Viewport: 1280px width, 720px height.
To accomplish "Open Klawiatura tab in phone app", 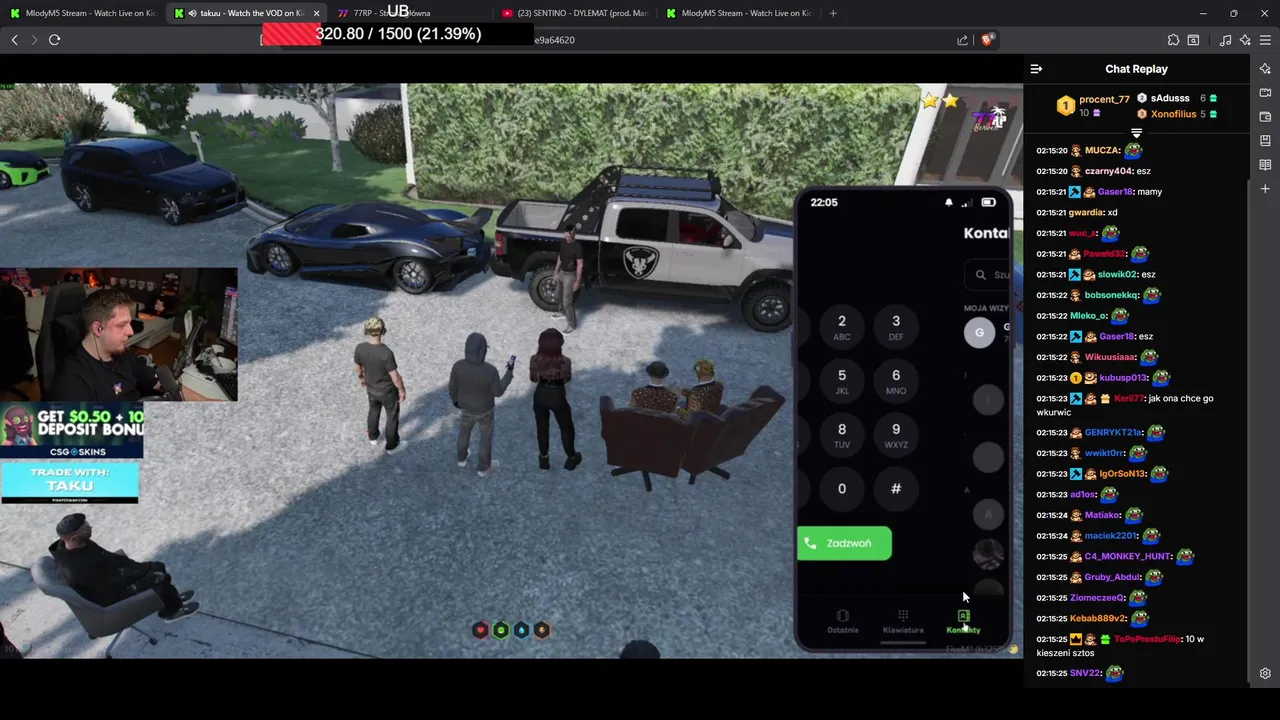I will point(903,622).
